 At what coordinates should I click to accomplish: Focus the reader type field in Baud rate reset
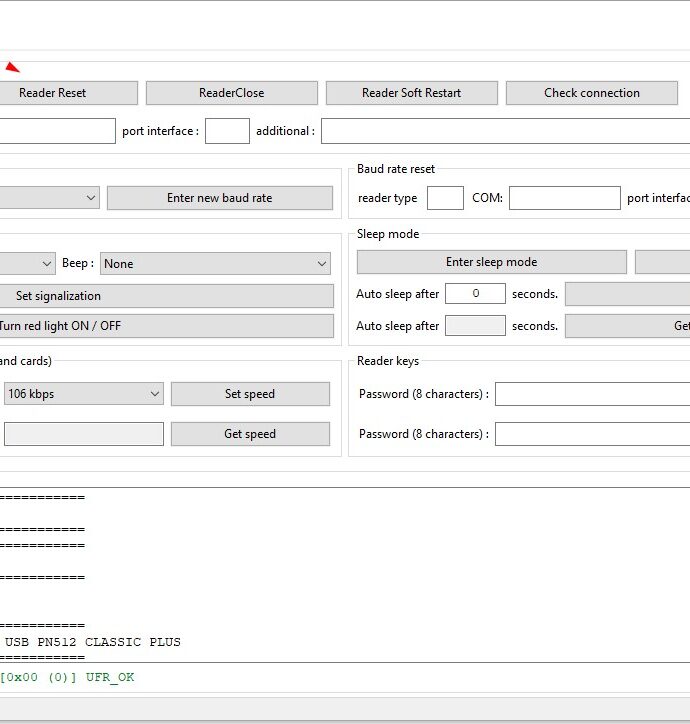click(445, 198)
